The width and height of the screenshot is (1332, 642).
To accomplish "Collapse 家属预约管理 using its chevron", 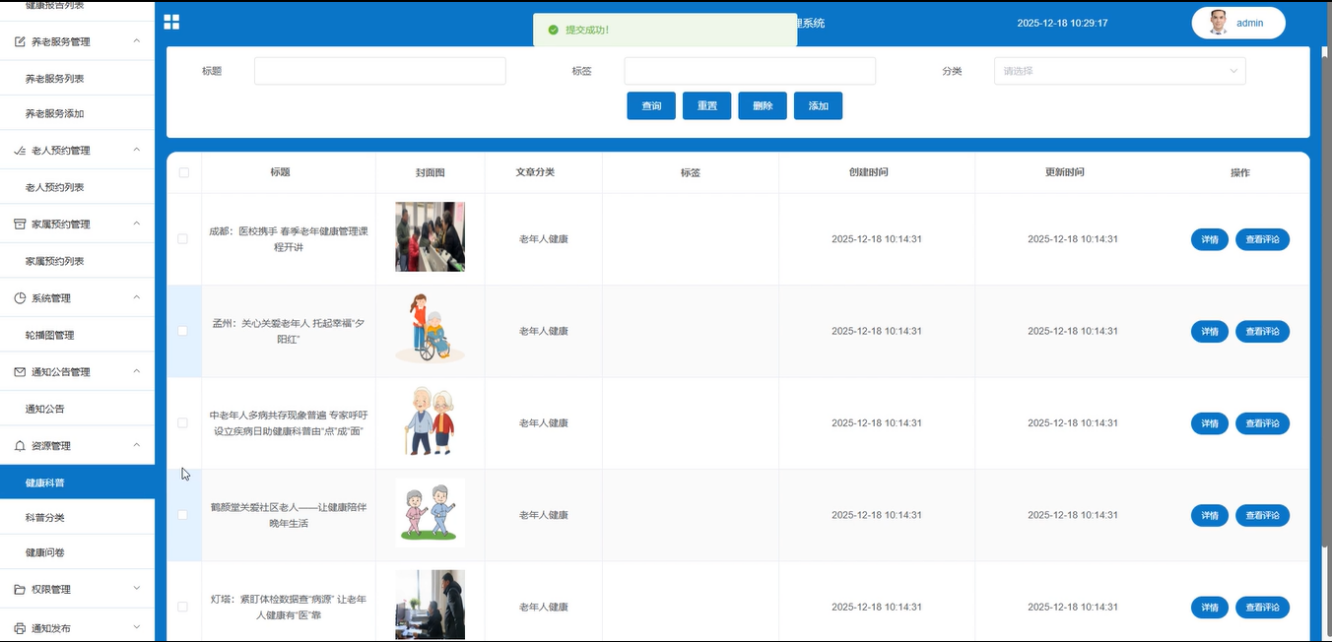I will click(137, 224).
